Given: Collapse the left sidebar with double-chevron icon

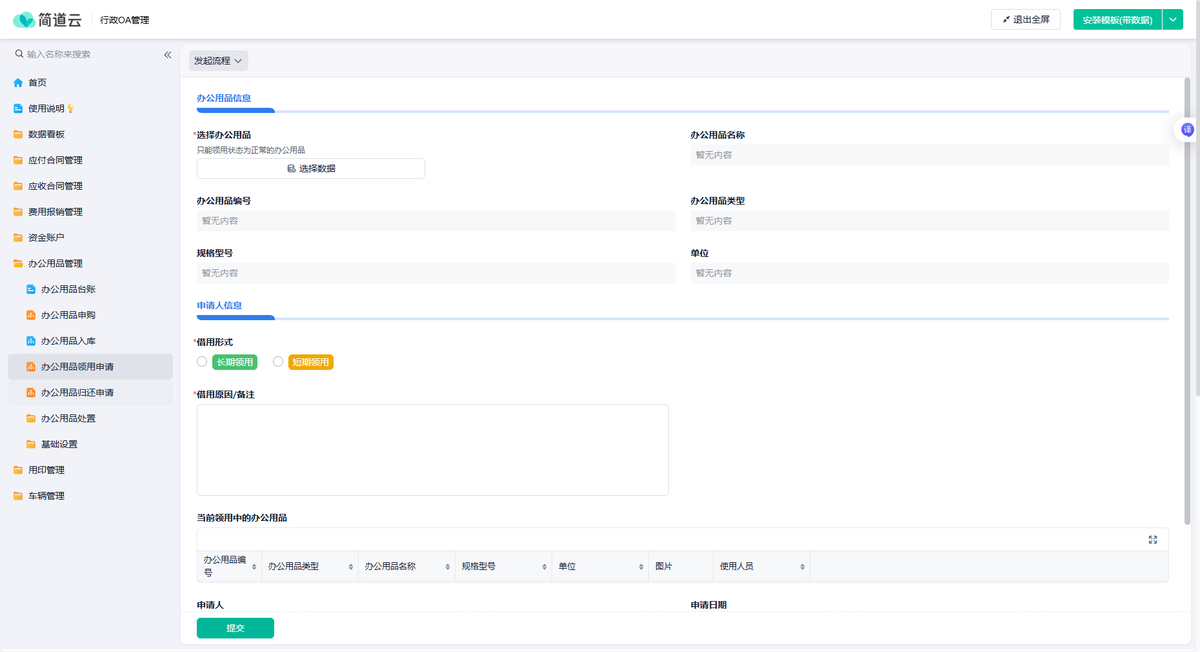Looking at the screenshot, I should 168,55.
